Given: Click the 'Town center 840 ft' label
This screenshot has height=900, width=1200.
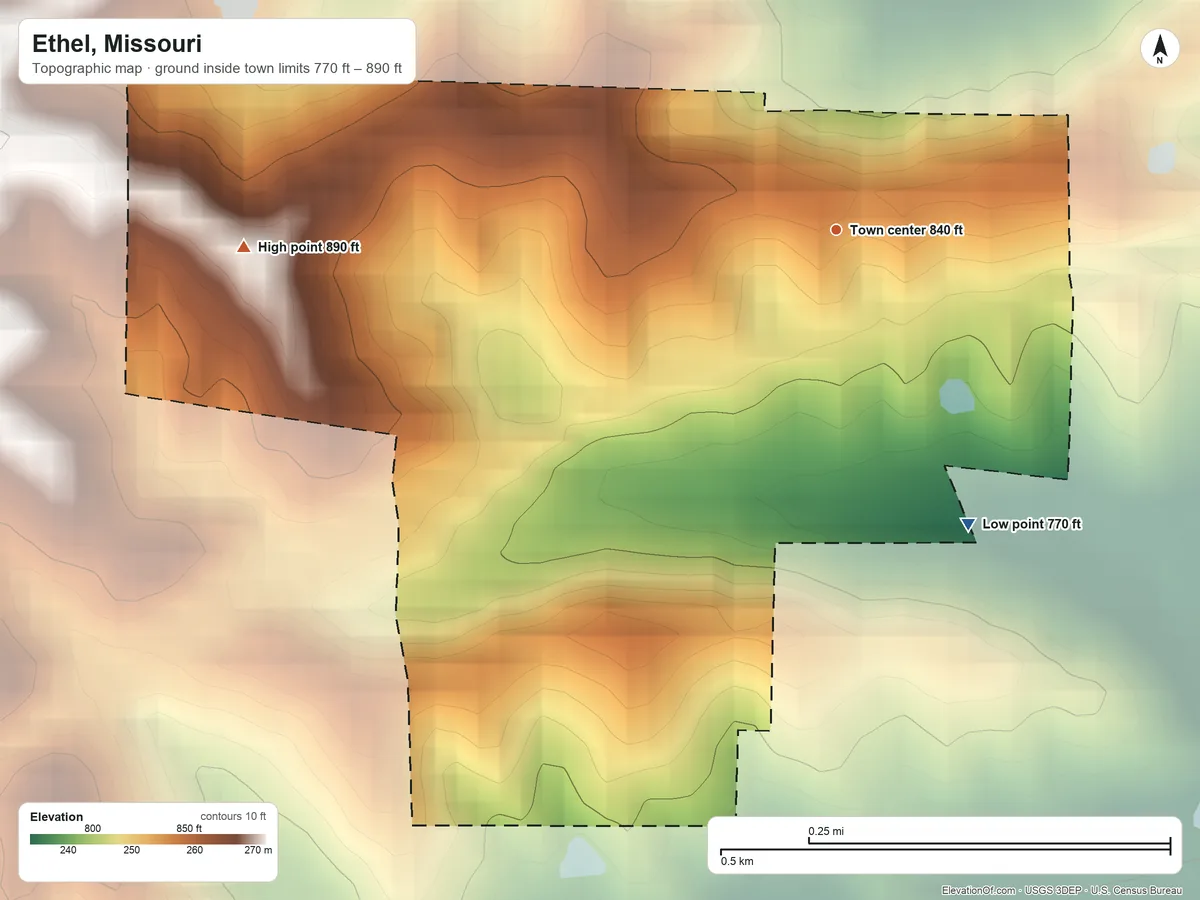Looking at the screenshot, I should [906, 230].
